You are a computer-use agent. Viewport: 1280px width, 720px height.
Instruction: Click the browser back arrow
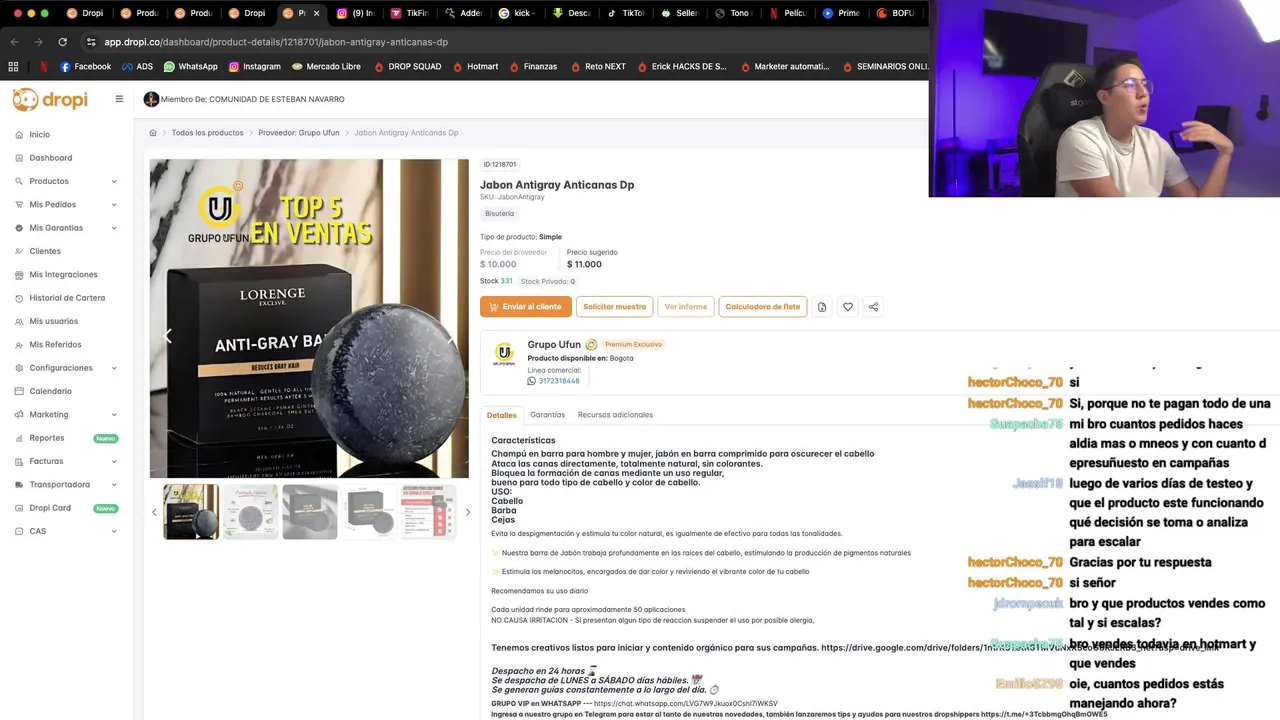(x=14, y=42)
